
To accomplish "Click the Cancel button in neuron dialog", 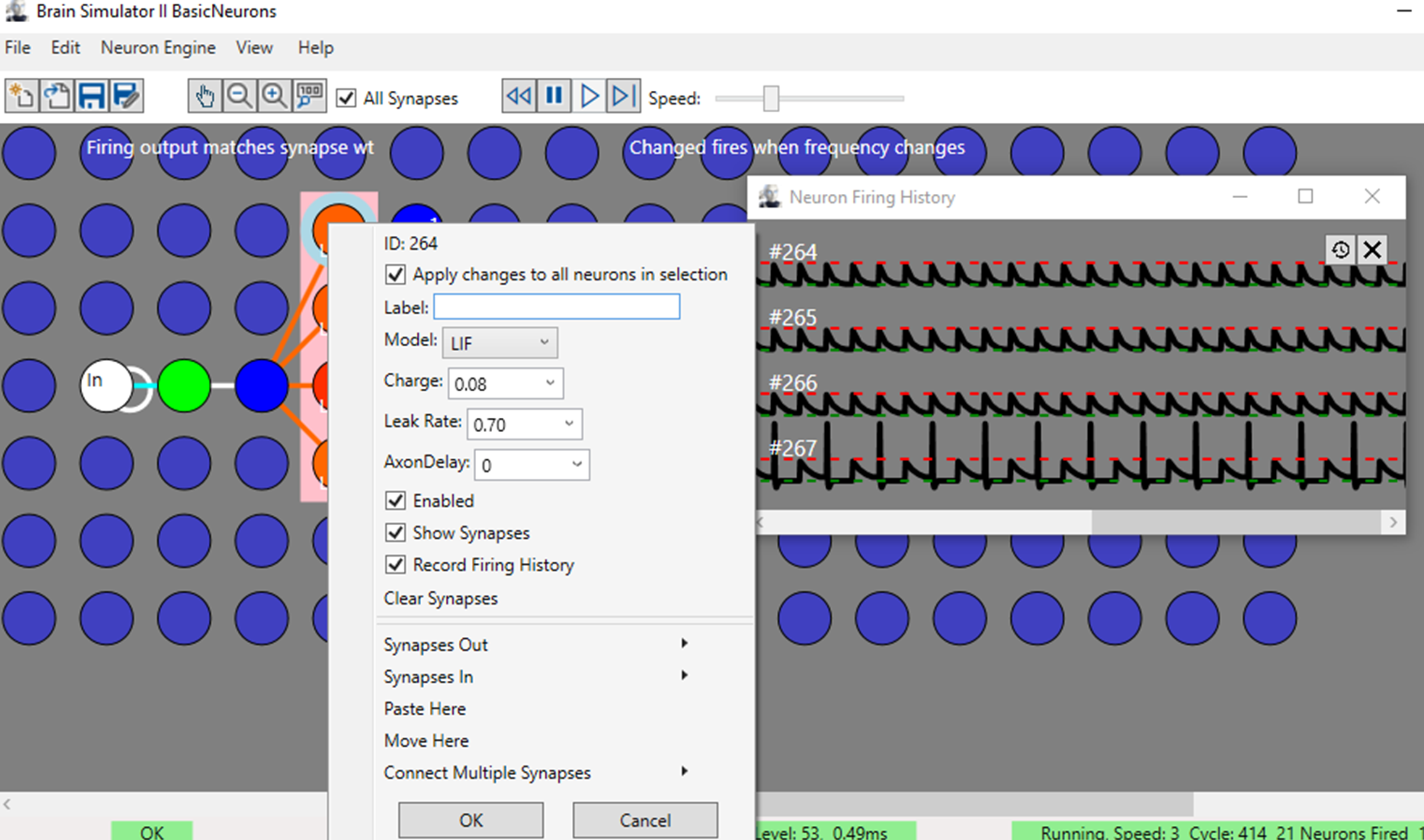I will 645,820.
